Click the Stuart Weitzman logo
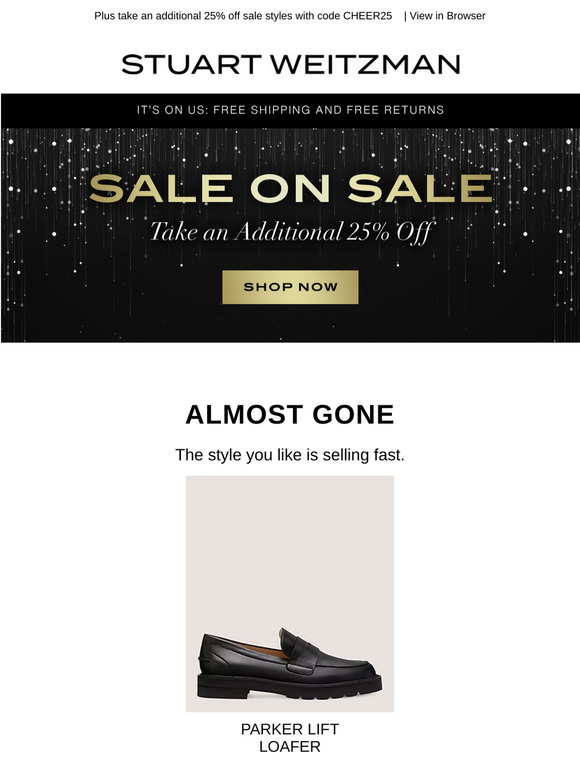 tap(291, 65)
